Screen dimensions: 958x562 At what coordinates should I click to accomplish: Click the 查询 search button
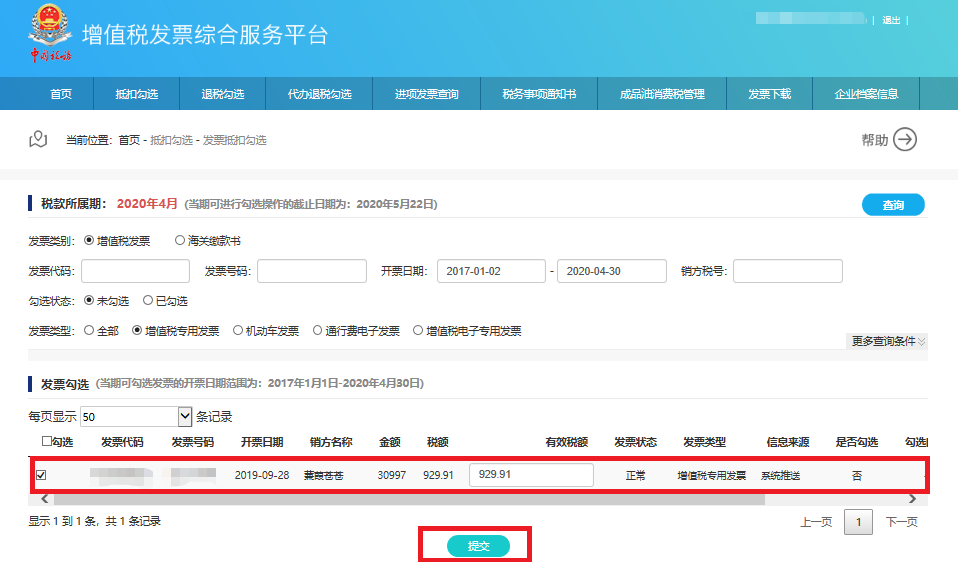pyautogui.click(x=892, y=205)
